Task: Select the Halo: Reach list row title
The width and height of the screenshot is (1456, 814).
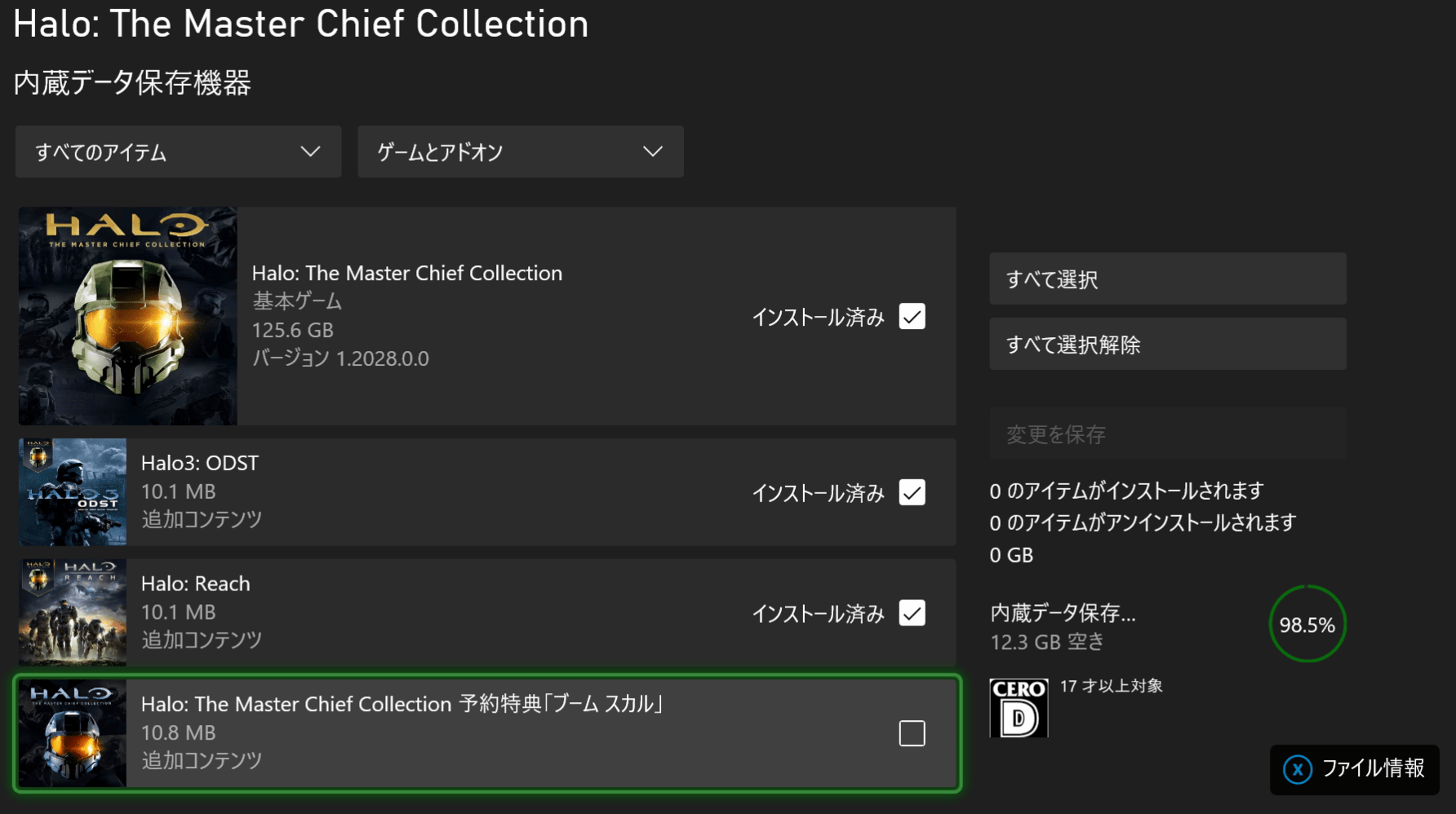Action: point(196,584)
